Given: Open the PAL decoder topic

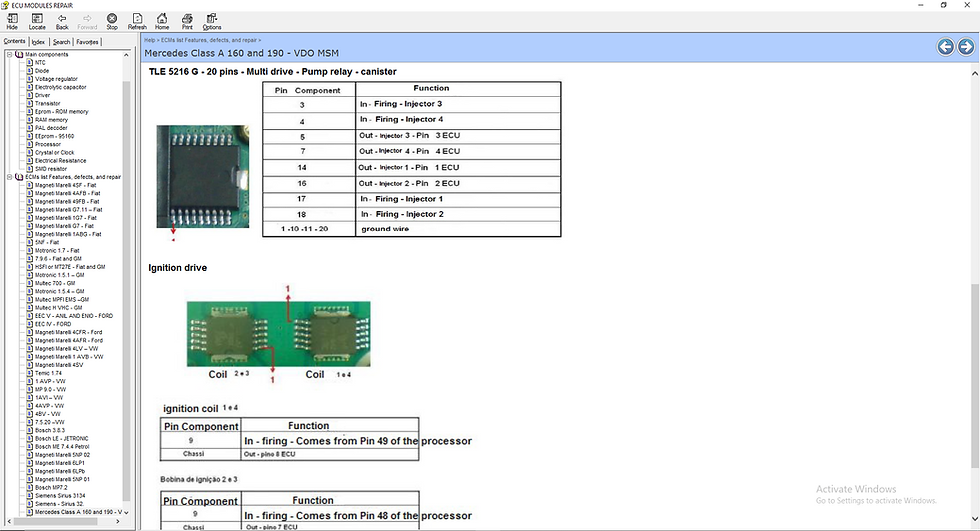Looking at the screenshot, I should (x=51, y=127).
